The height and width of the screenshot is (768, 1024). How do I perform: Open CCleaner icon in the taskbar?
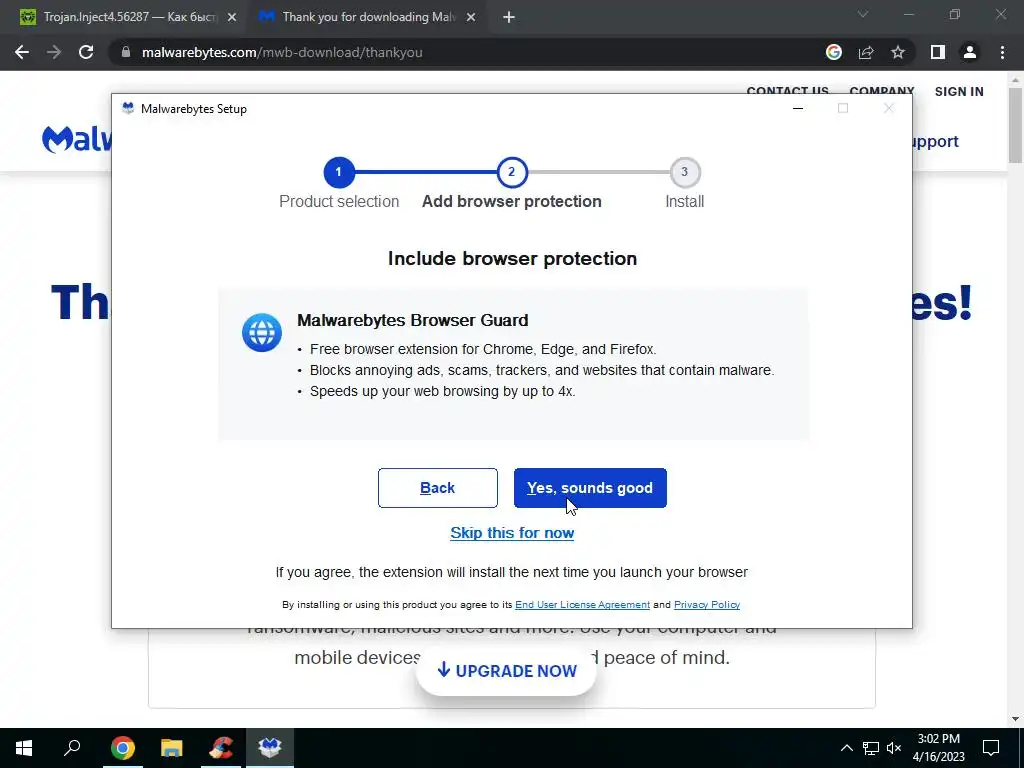[221, 748]
